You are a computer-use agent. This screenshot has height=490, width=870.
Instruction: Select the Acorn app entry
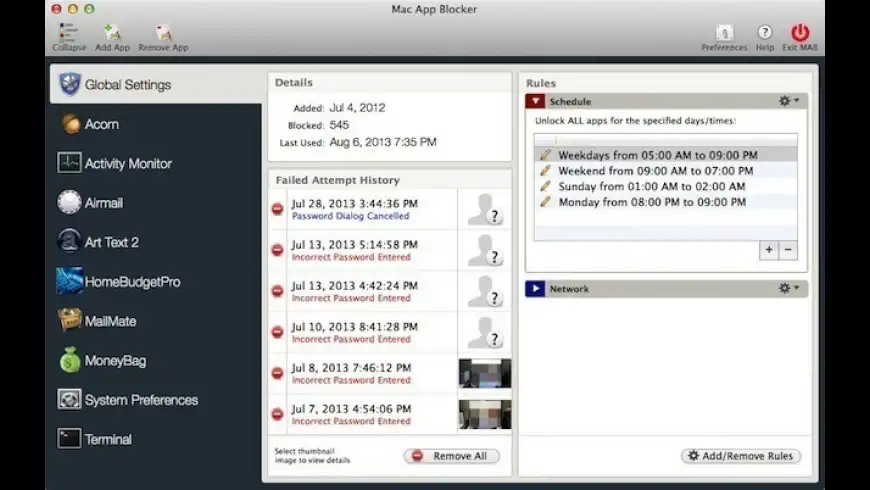[155, 124]
